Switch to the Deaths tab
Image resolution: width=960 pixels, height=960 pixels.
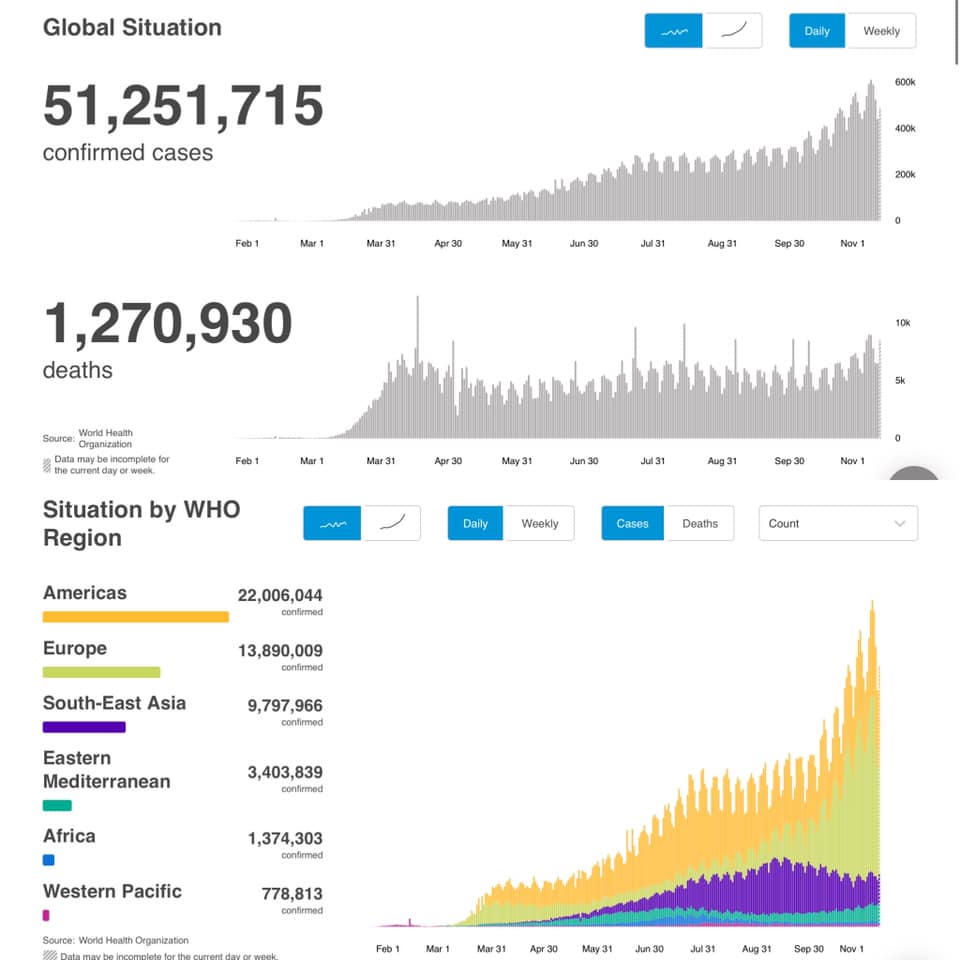700,523
